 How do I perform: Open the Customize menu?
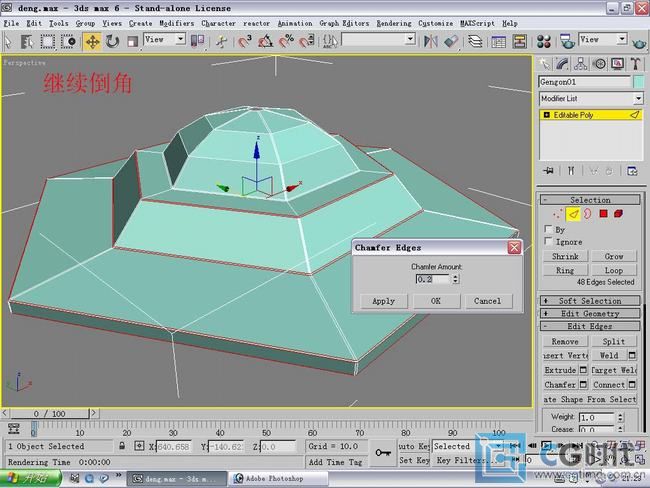tap(435, 23)
